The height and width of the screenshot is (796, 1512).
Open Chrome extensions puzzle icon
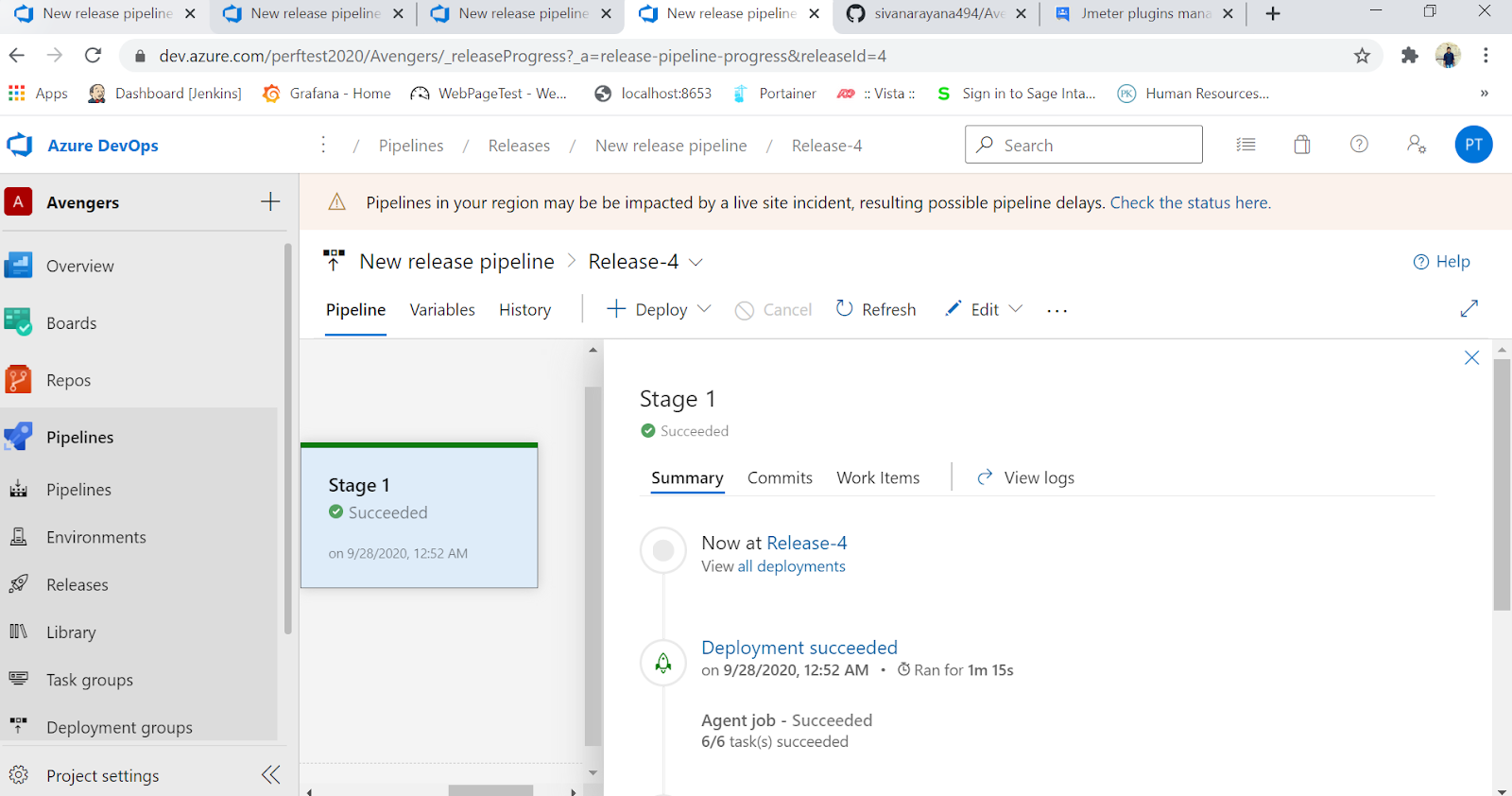tap(1409, 56)
